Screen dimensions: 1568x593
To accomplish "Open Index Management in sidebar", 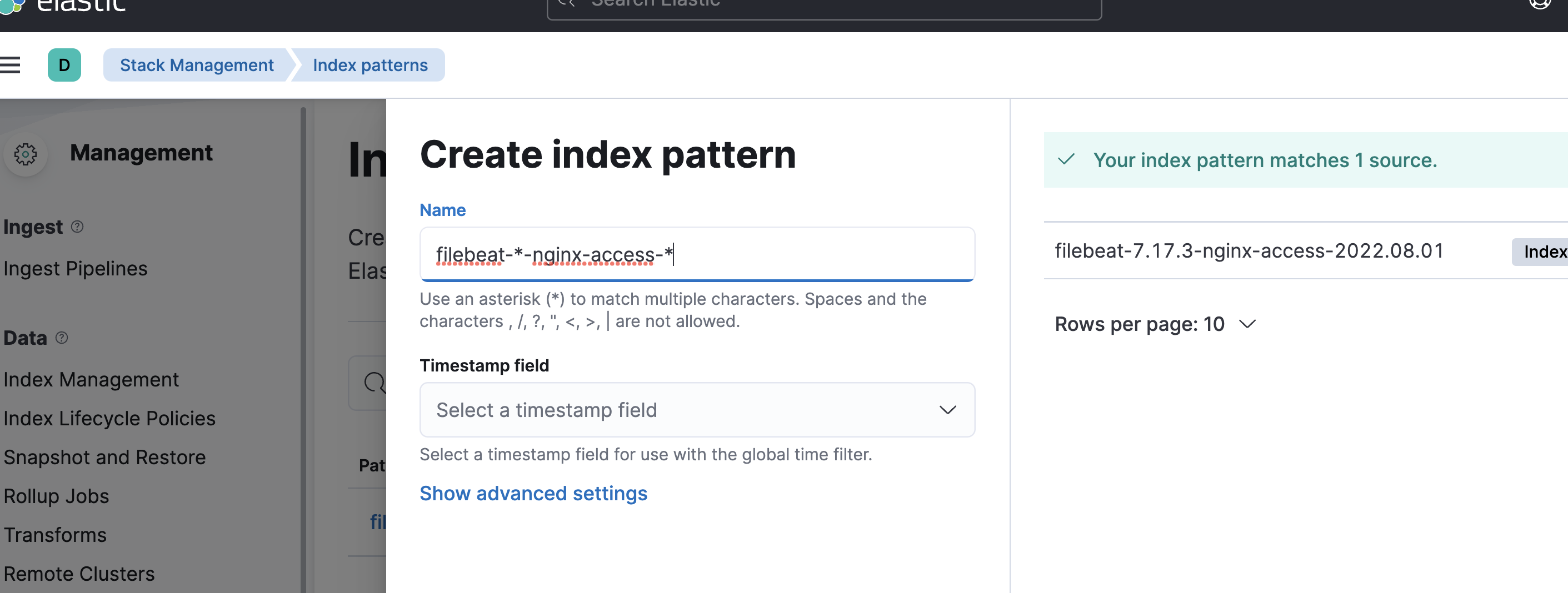I will pyautogui.click(x=91, y=380).
